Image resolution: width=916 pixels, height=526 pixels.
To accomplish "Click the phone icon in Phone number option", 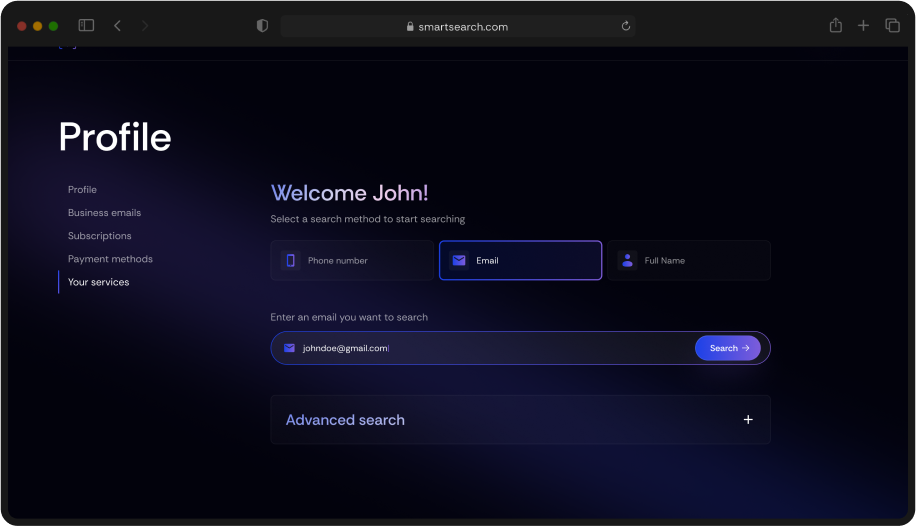I will 290,260.
